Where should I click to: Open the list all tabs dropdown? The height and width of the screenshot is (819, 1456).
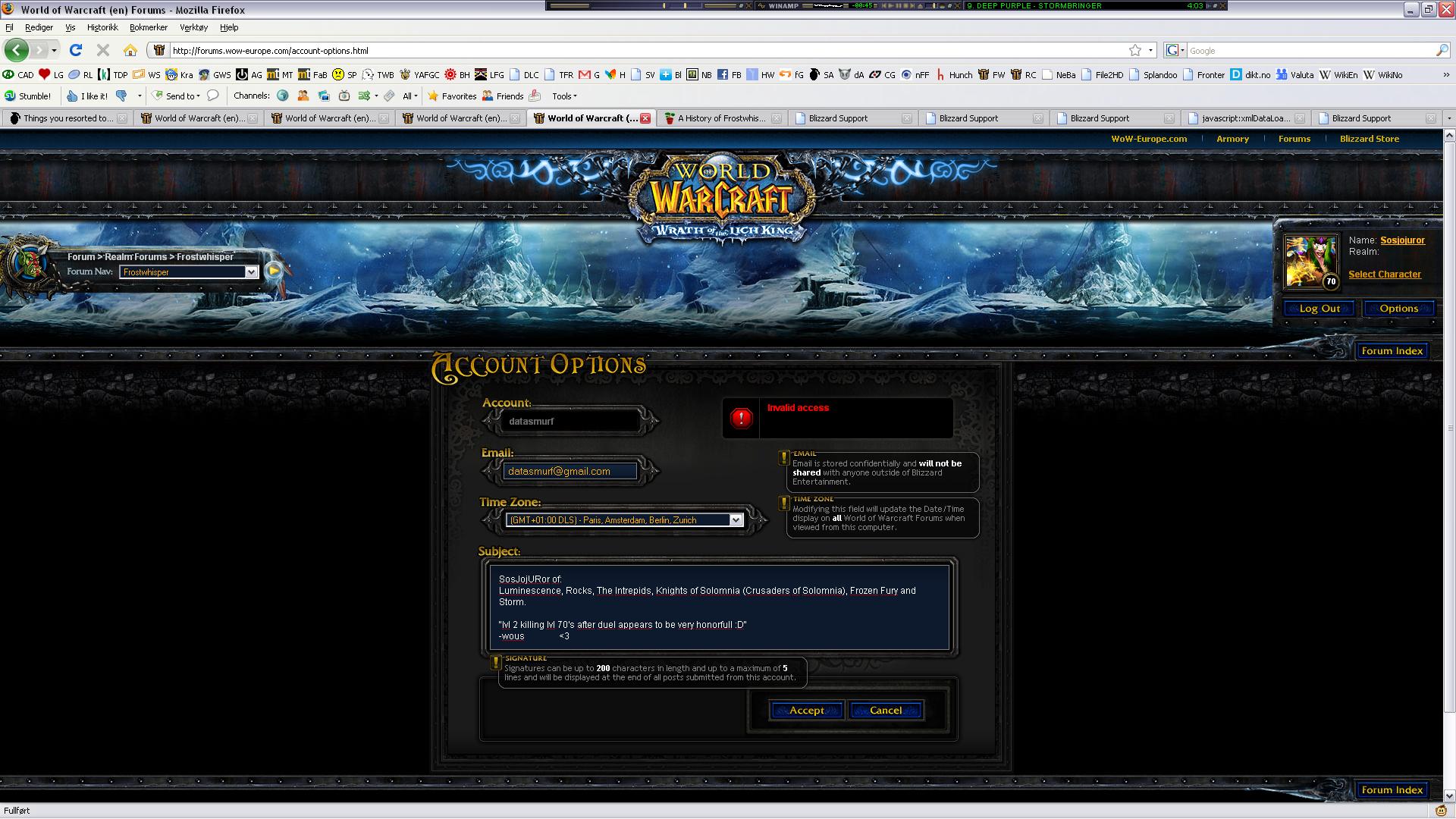tap(1448, 118)
